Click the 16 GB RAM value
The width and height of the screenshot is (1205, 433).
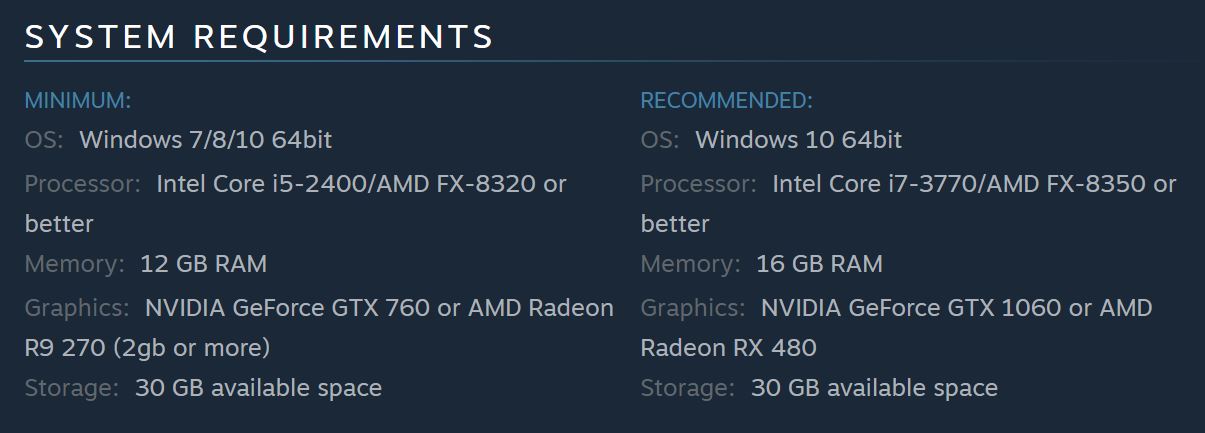pos(819,264)
